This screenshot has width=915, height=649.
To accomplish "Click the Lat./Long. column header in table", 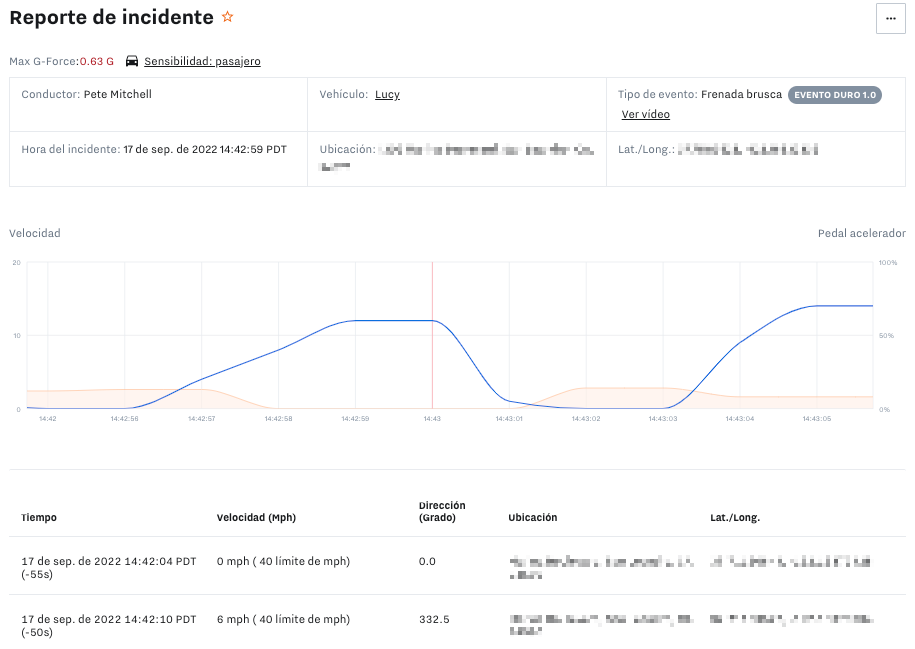I will click(735, 518).
